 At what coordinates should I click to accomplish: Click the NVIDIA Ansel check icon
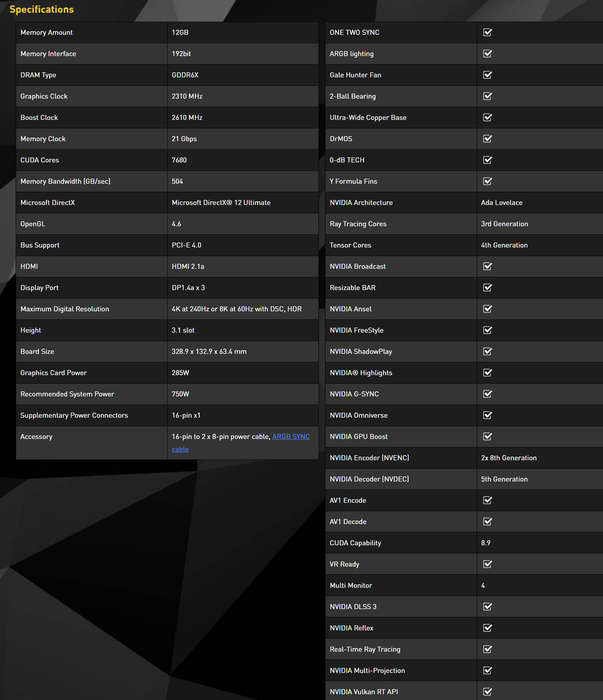487,309
